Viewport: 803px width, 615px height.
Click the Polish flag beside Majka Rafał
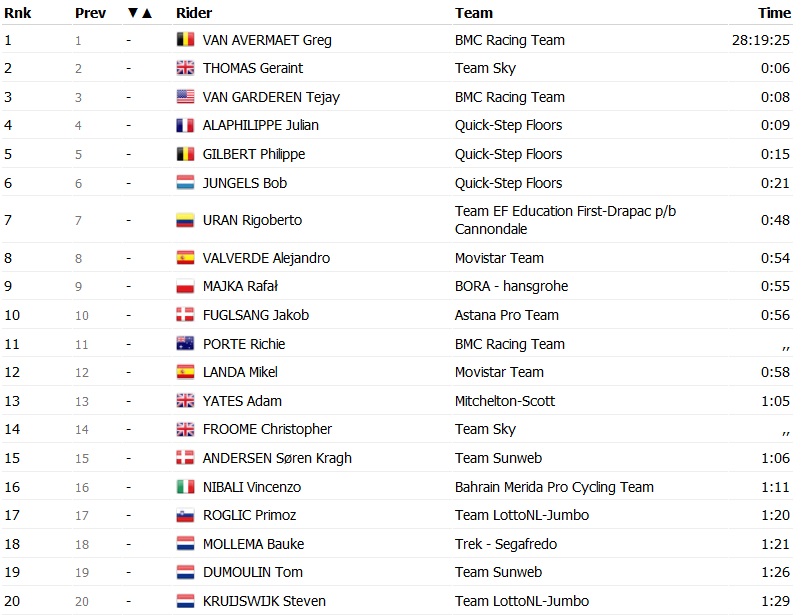[x=185, y=286]
